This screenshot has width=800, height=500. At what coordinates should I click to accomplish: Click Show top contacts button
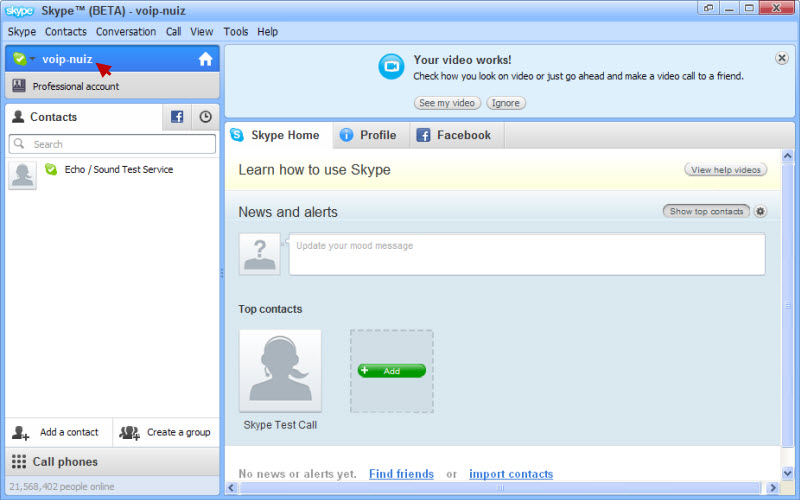tap(706, 211)
